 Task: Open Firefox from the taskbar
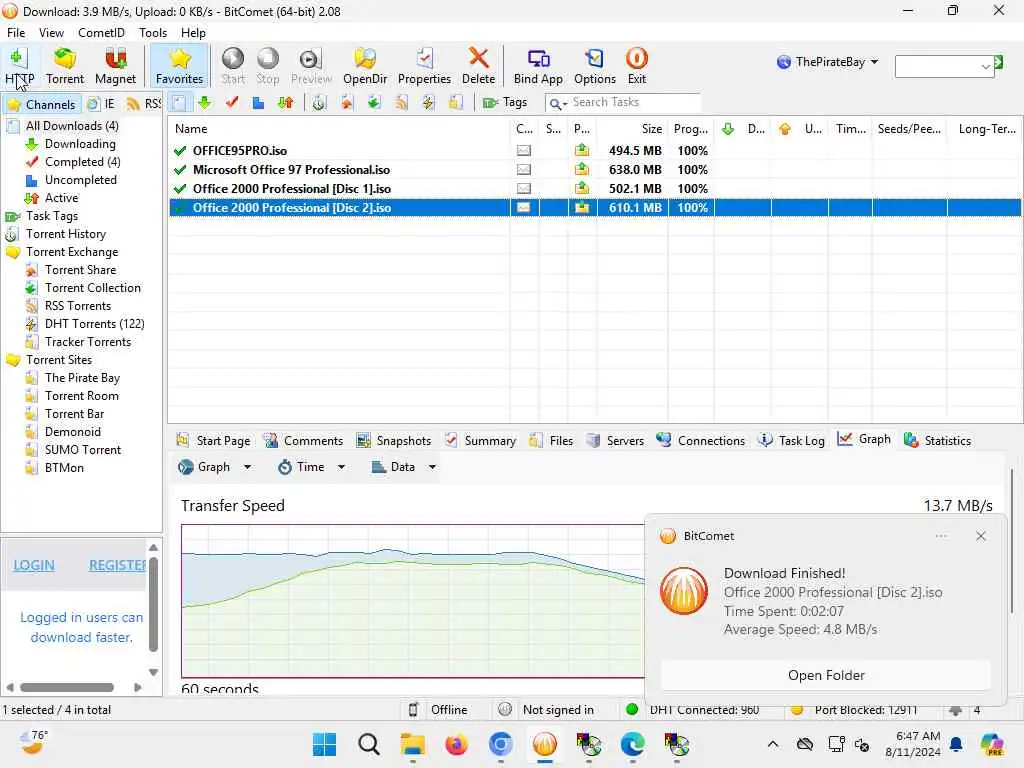coord(456,744)
